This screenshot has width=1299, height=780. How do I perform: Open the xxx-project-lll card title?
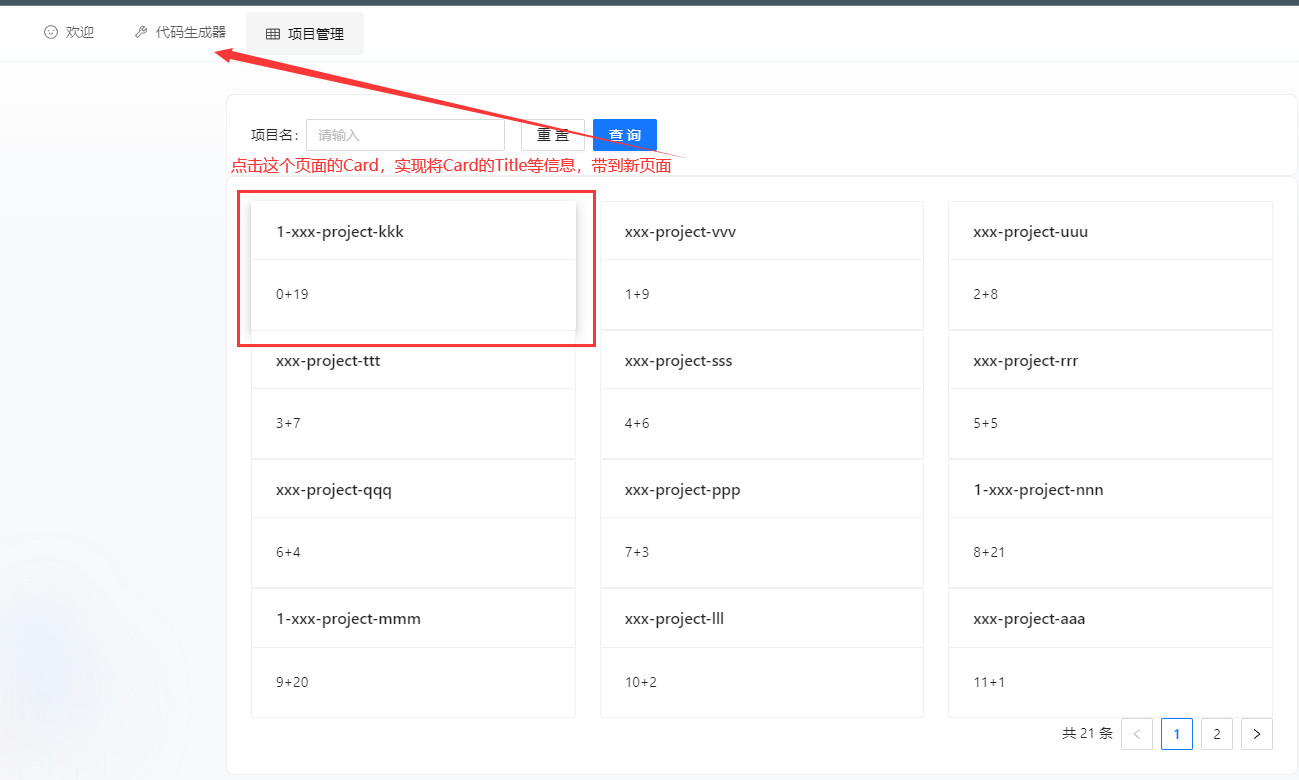point(675,619)
